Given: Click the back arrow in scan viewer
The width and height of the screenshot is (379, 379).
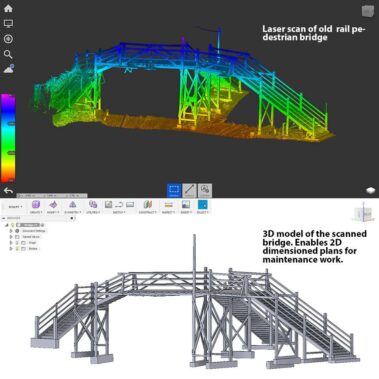Looking at the screenshot, I should pos(8,191).
